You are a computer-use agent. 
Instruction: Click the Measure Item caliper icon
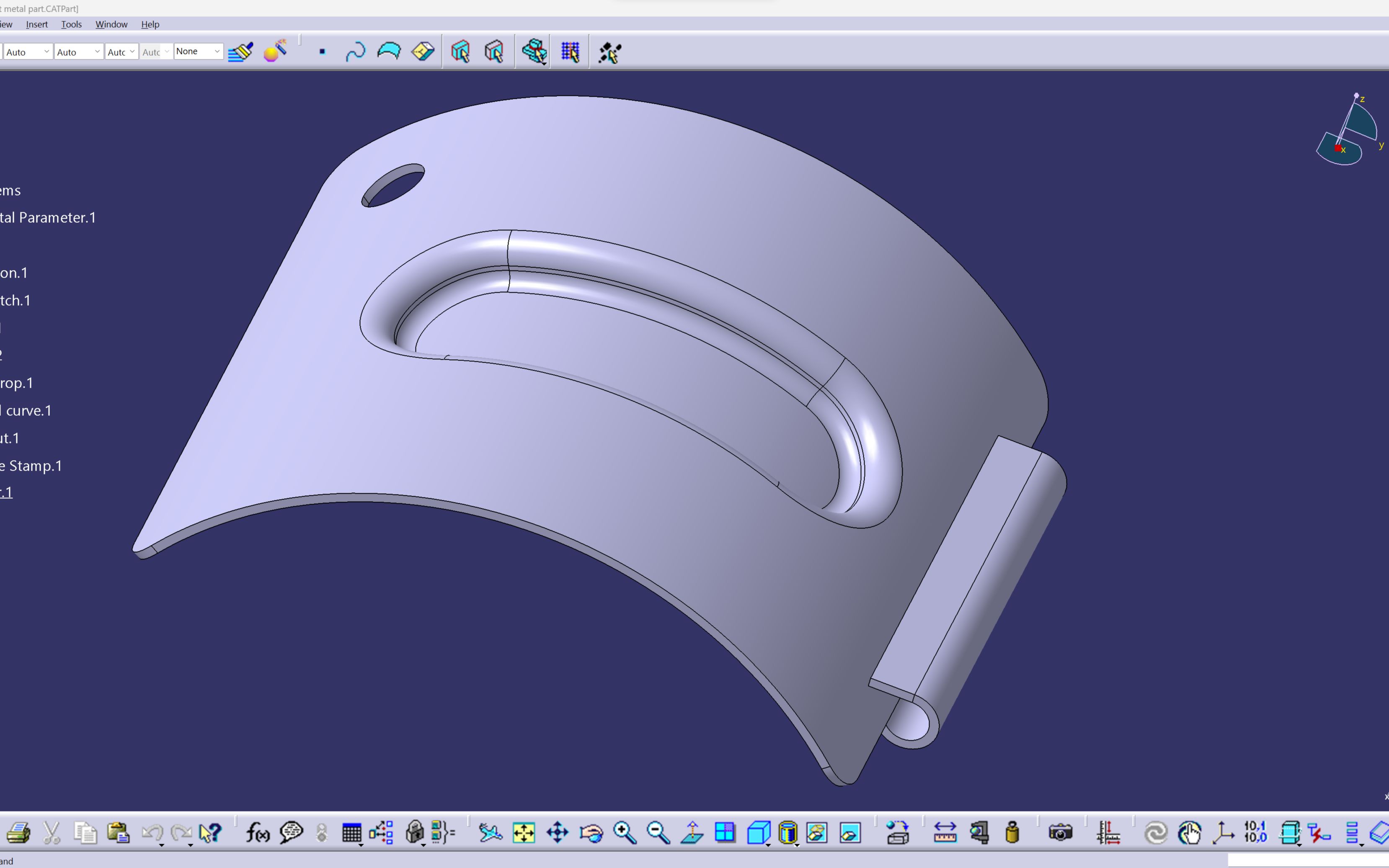point(979,832)
